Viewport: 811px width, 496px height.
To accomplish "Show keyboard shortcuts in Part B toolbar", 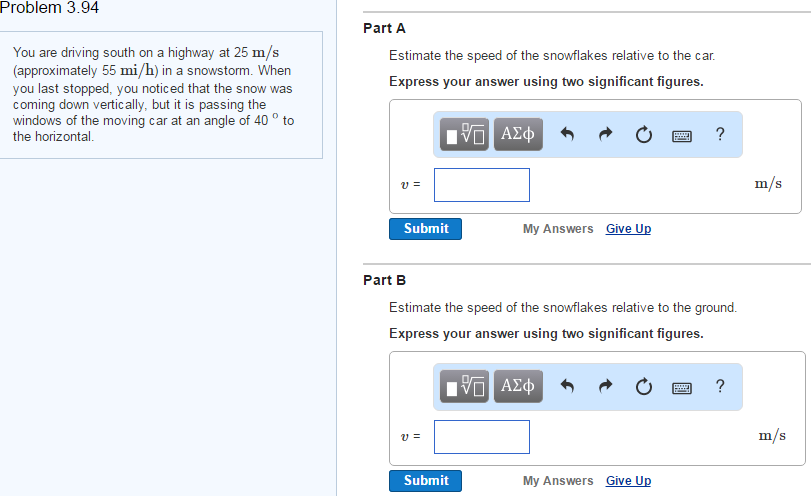I will 682,388.
